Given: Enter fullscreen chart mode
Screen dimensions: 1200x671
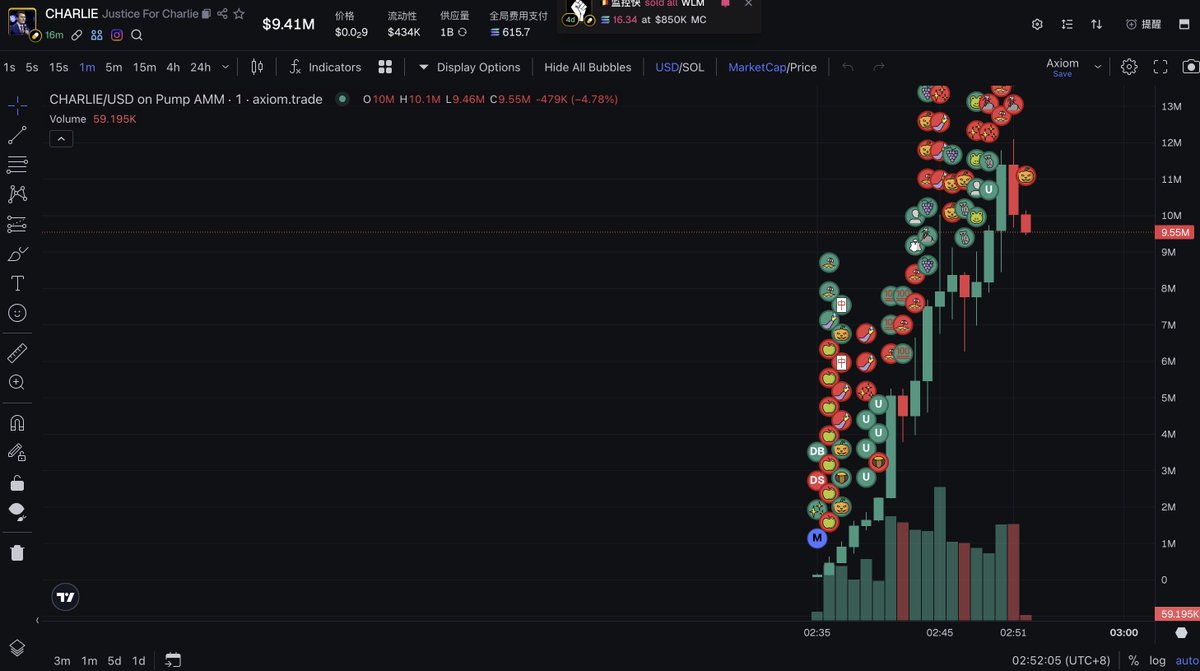Looking at the screenshot, I should coord(1161,67).
